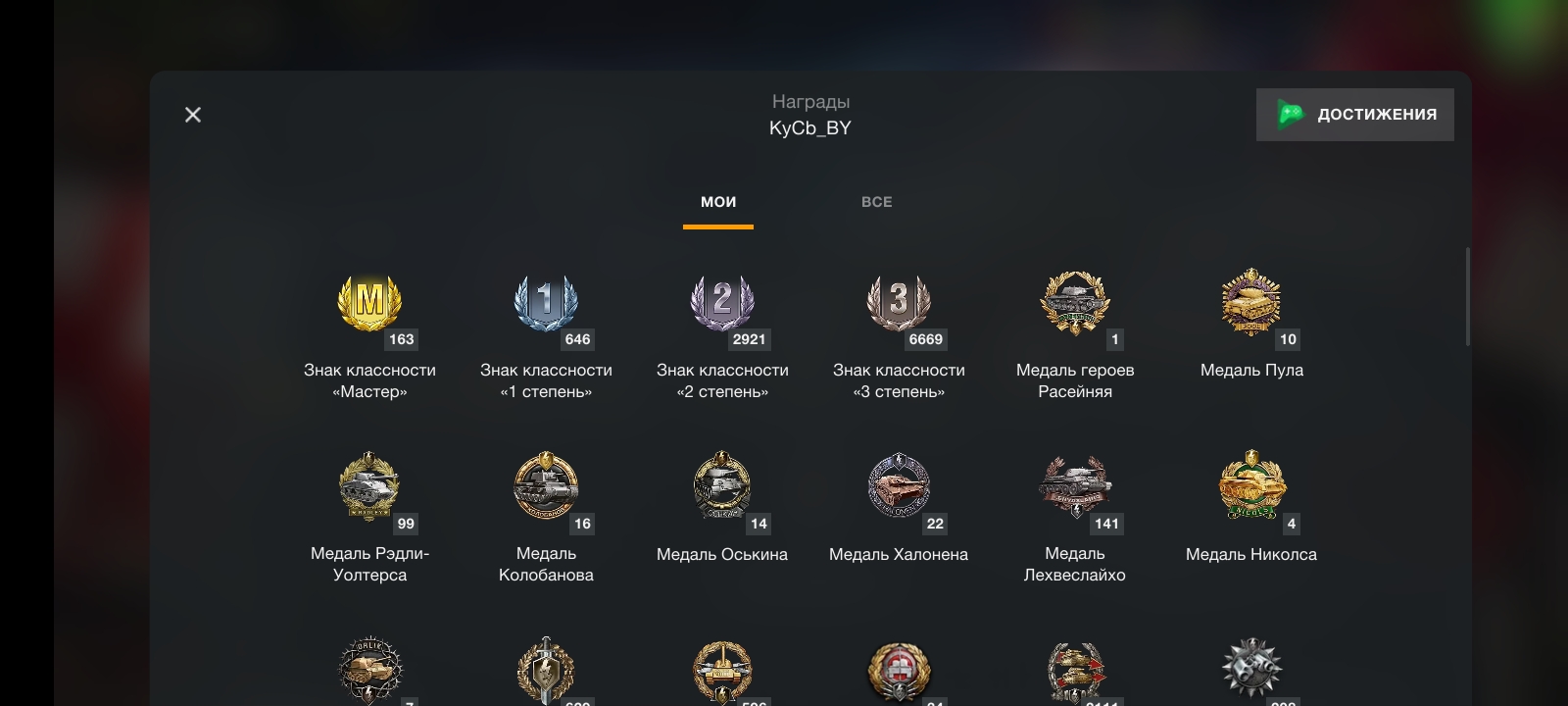Image resolution: width=1568 pixels, height=706 pixels.
Task: Select the Медаль Лехвеслайхо medal icon
Action: point(1075,486)
